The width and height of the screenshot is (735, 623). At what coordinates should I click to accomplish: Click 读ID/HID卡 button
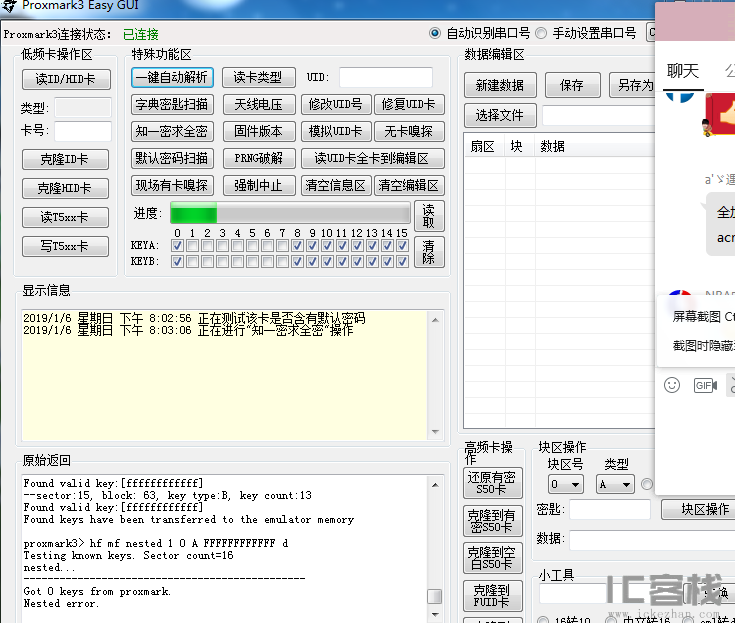coord(66,79)
